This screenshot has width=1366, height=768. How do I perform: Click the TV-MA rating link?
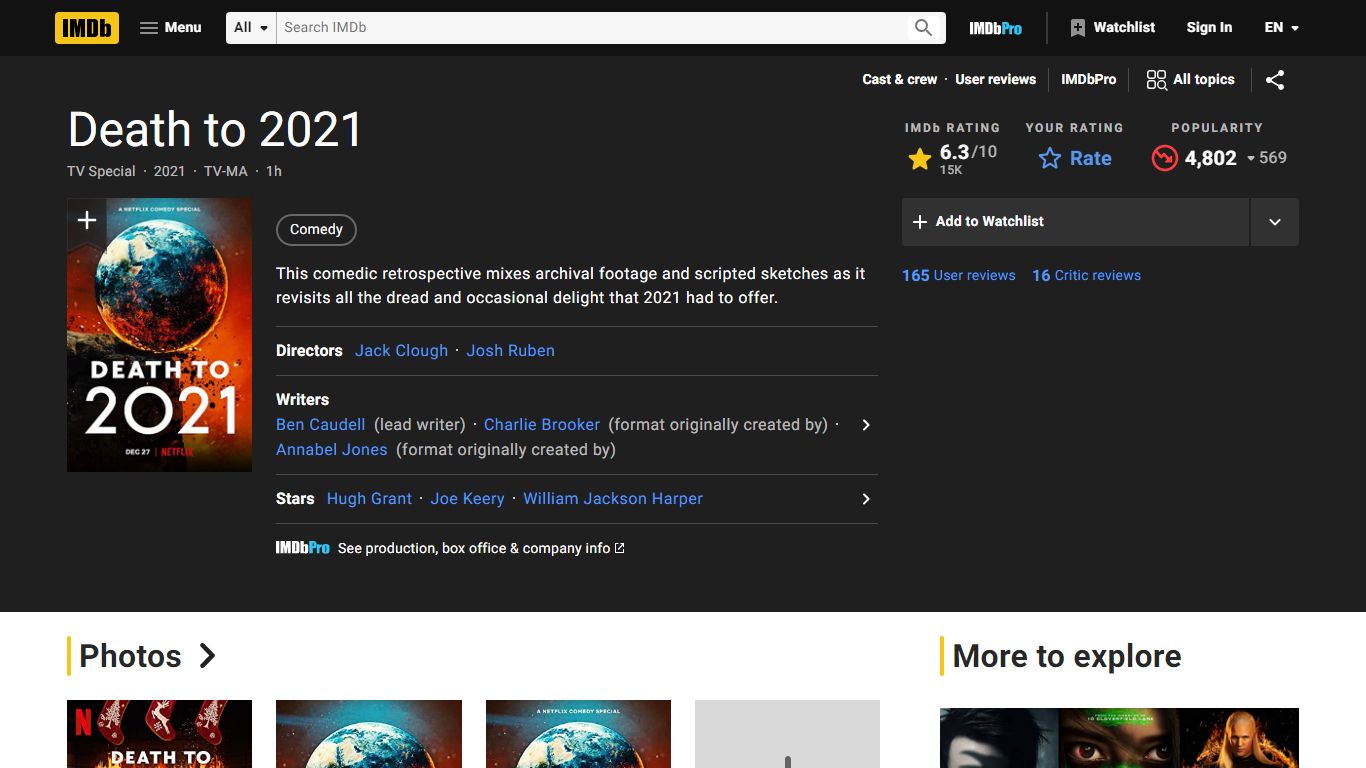point(225,172)
